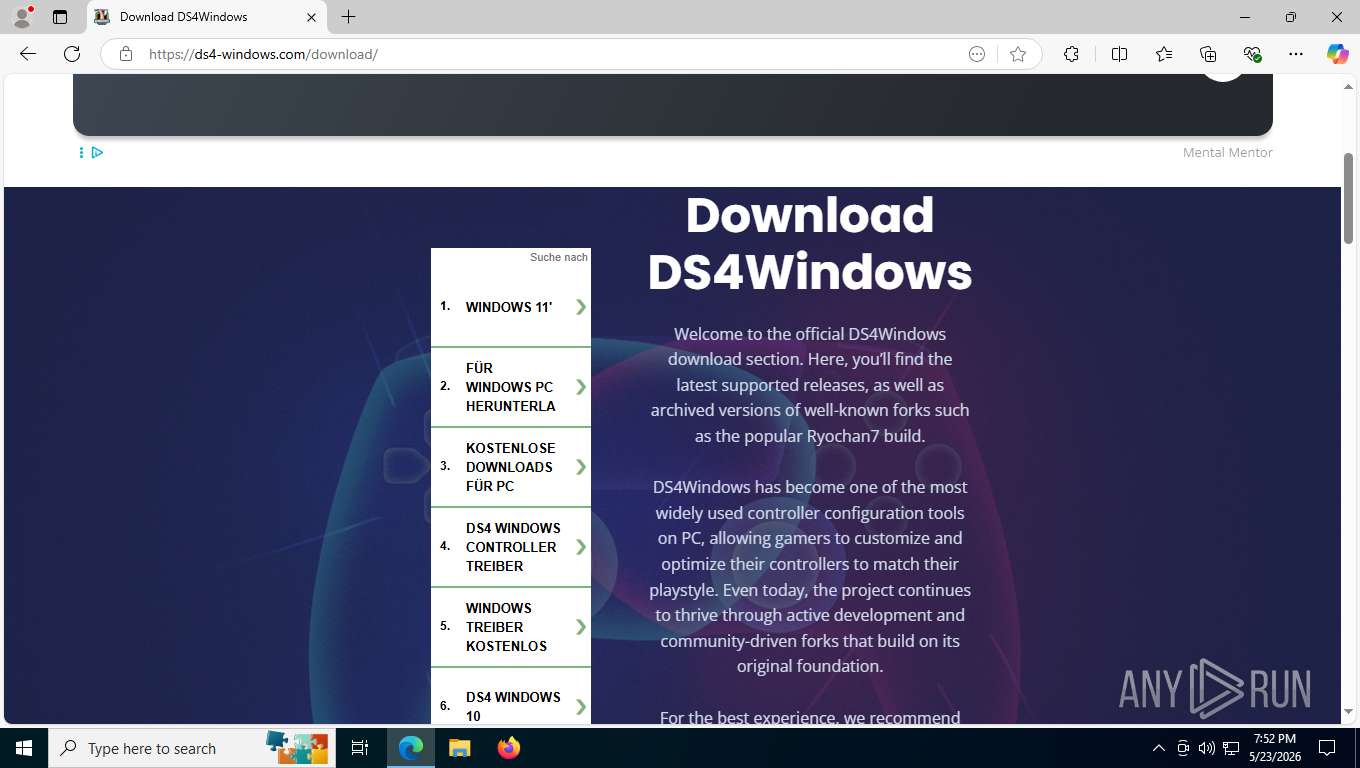Open DS4 WINDOWS CONTROLLER TREIBER suggestion
This screenshot has height=768, width=1360.
[x=511, y=547]
